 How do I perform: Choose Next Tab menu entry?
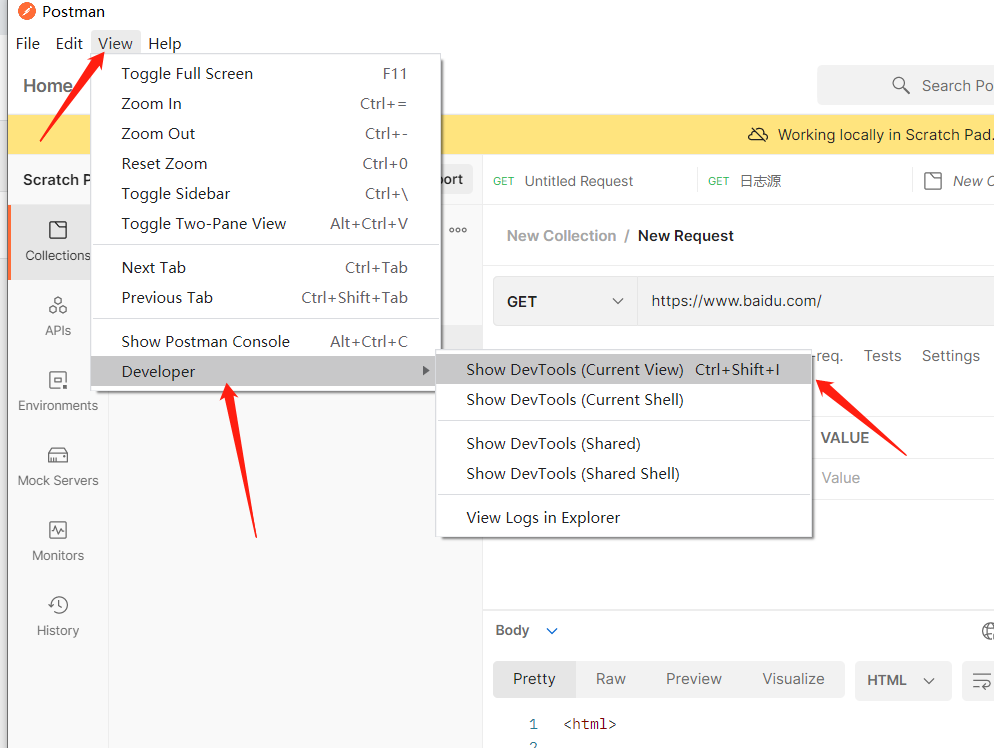coord(265,268)
